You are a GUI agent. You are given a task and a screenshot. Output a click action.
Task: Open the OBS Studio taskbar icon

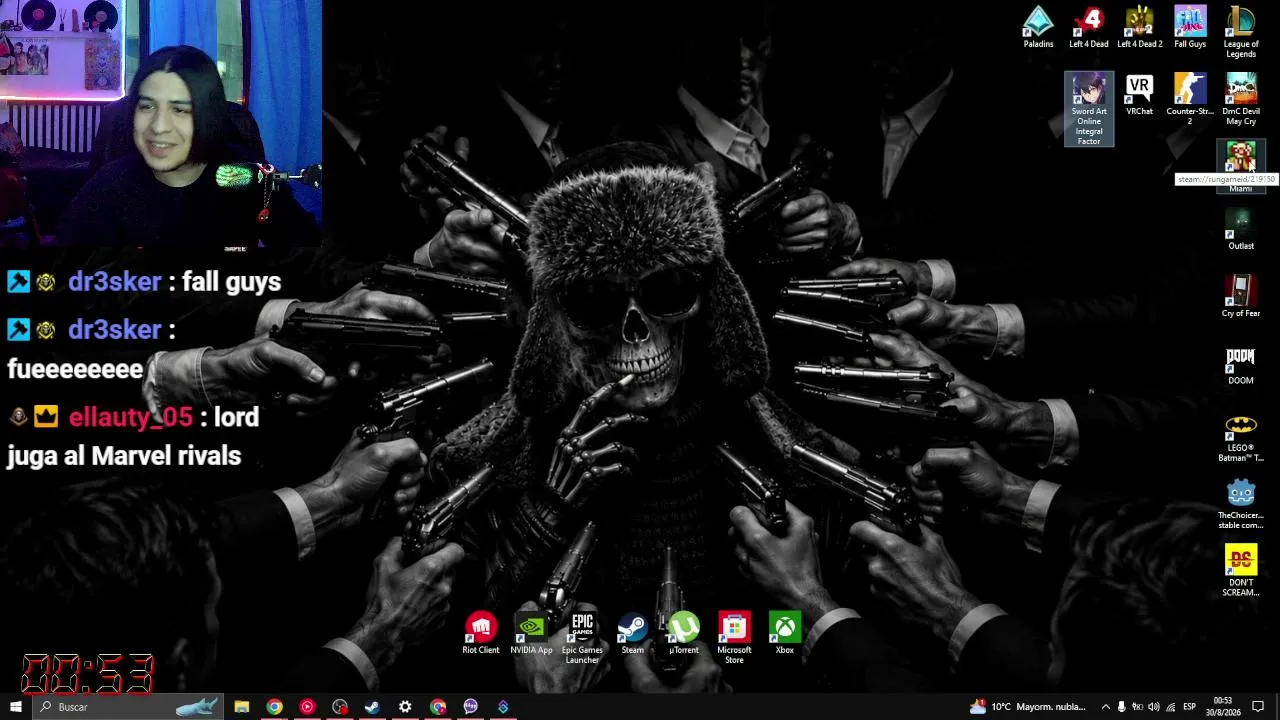coord(340,707)
